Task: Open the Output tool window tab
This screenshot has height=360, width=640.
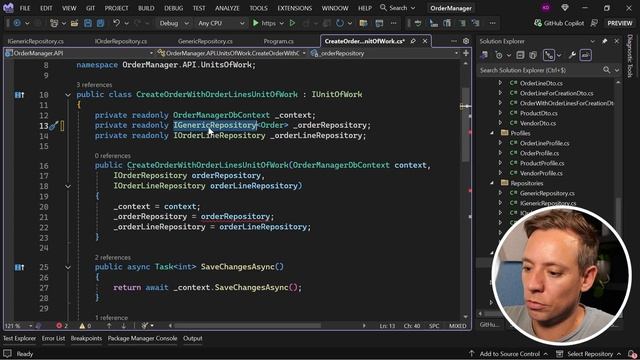Action: (193, 338)
